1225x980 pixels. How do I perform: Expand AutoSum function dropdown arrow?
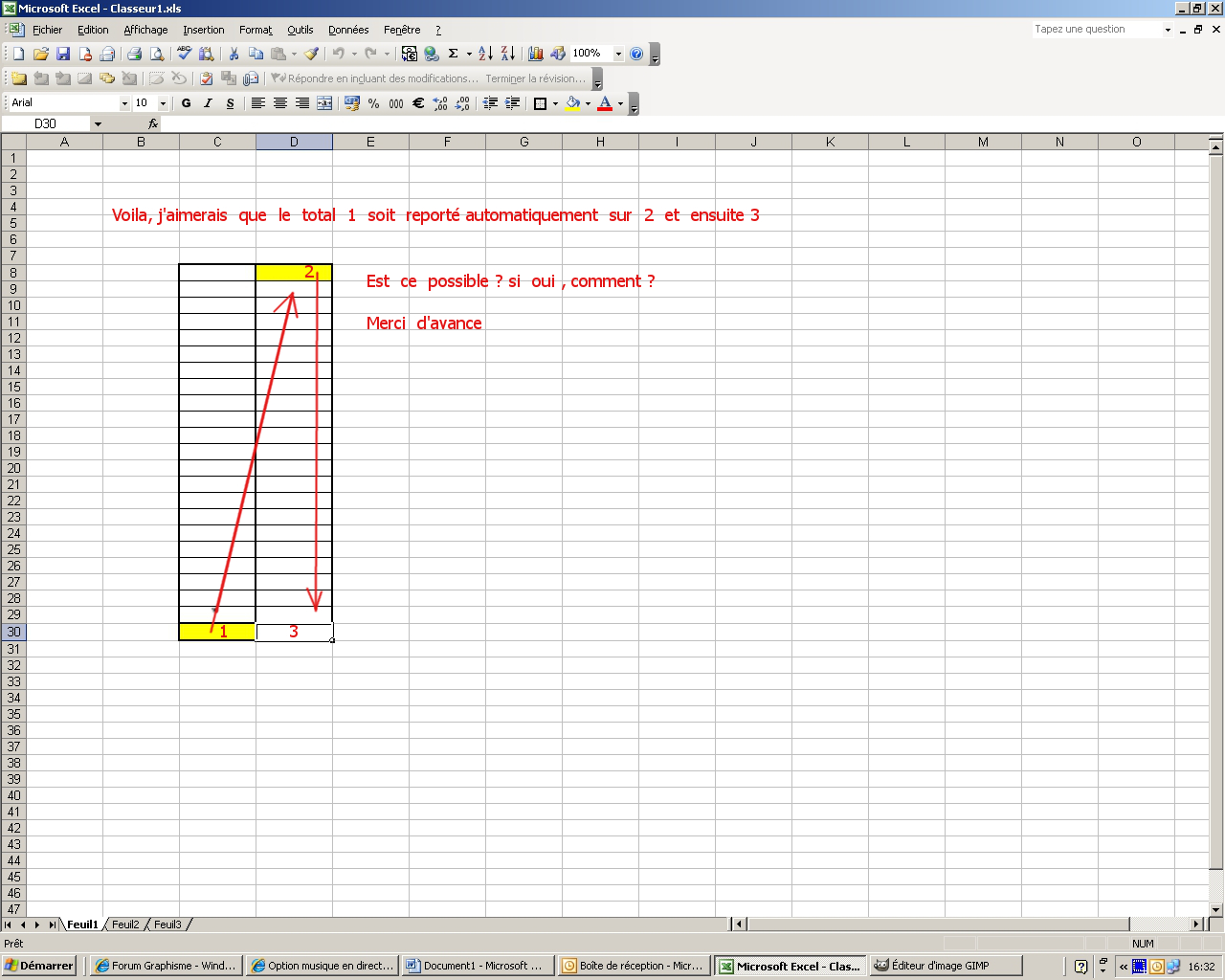469,54
